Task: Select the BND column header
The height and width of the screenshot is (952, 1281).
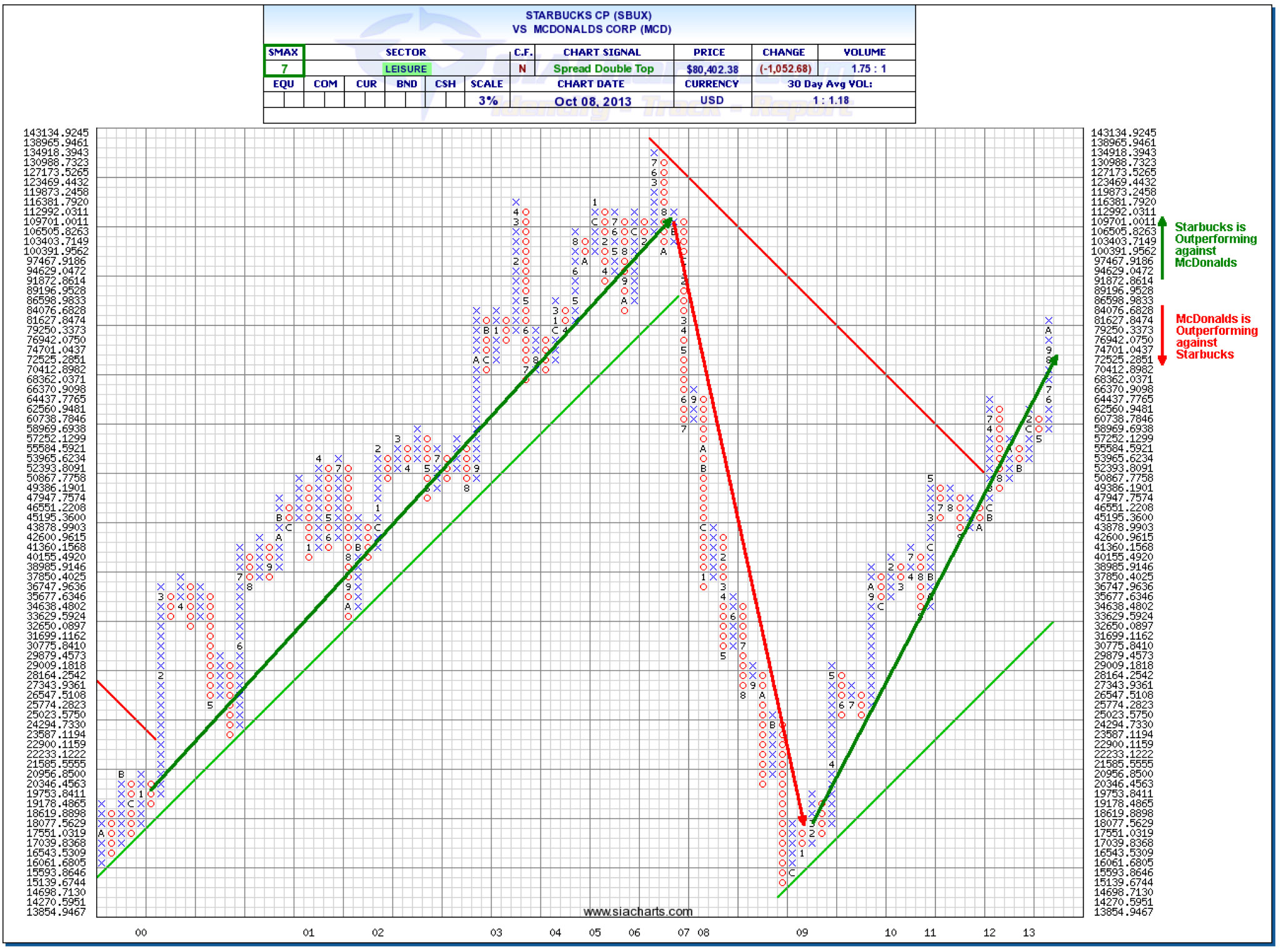Action: point(406,84)
